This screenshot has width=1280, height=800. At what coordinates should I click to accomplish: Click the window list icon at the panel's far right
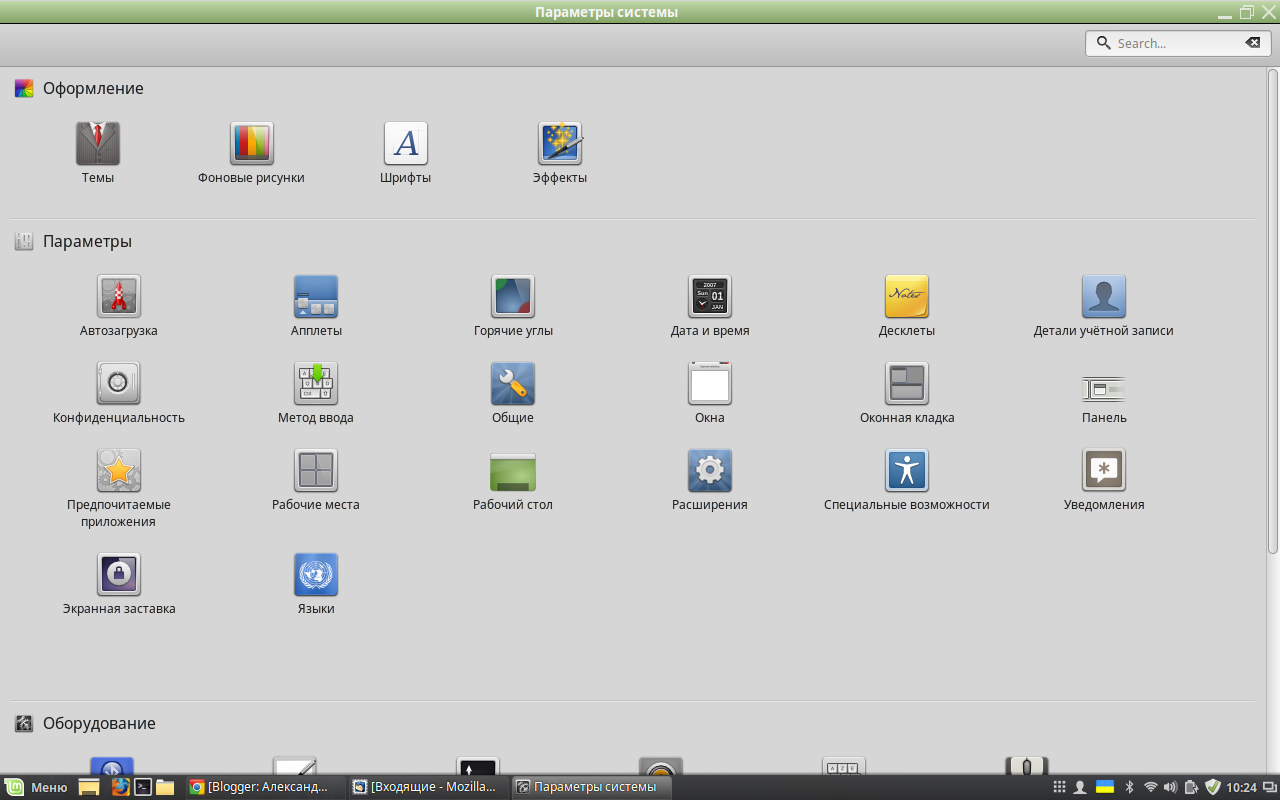pyautogui.click(x=1269, y=787)
